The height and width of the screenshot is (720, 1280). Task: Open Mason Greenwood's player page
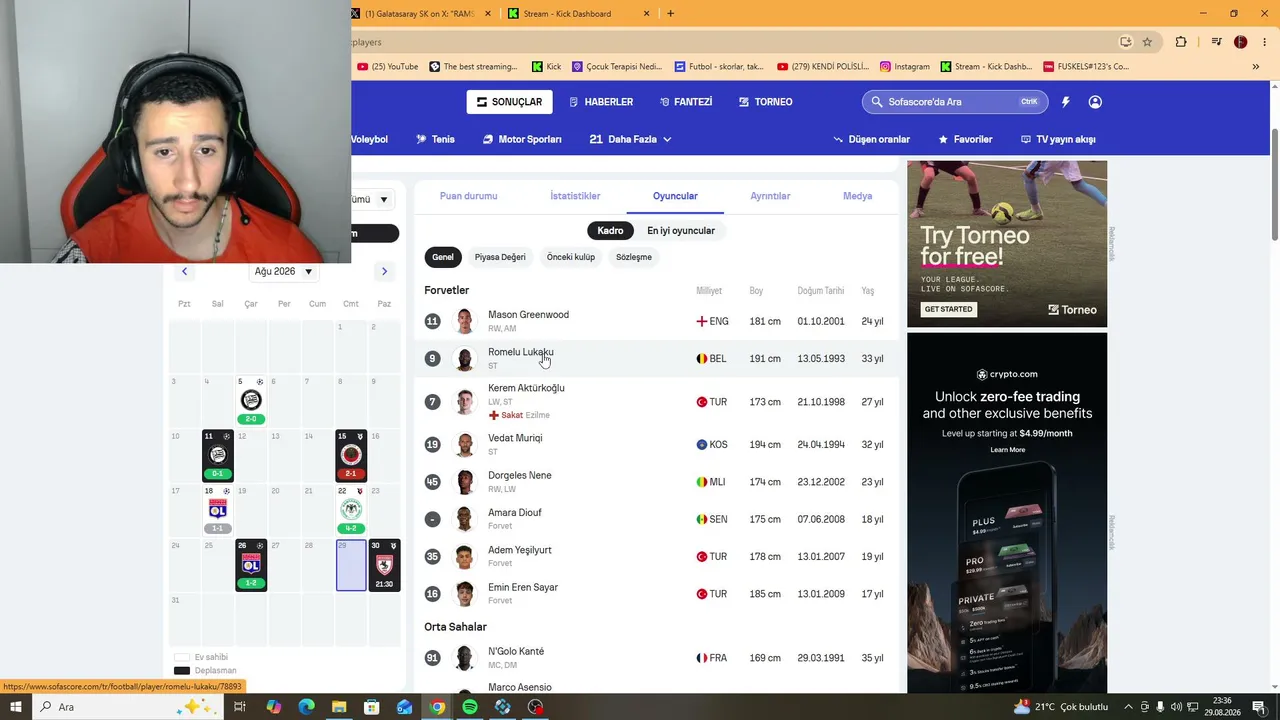[x=528, y=315]
